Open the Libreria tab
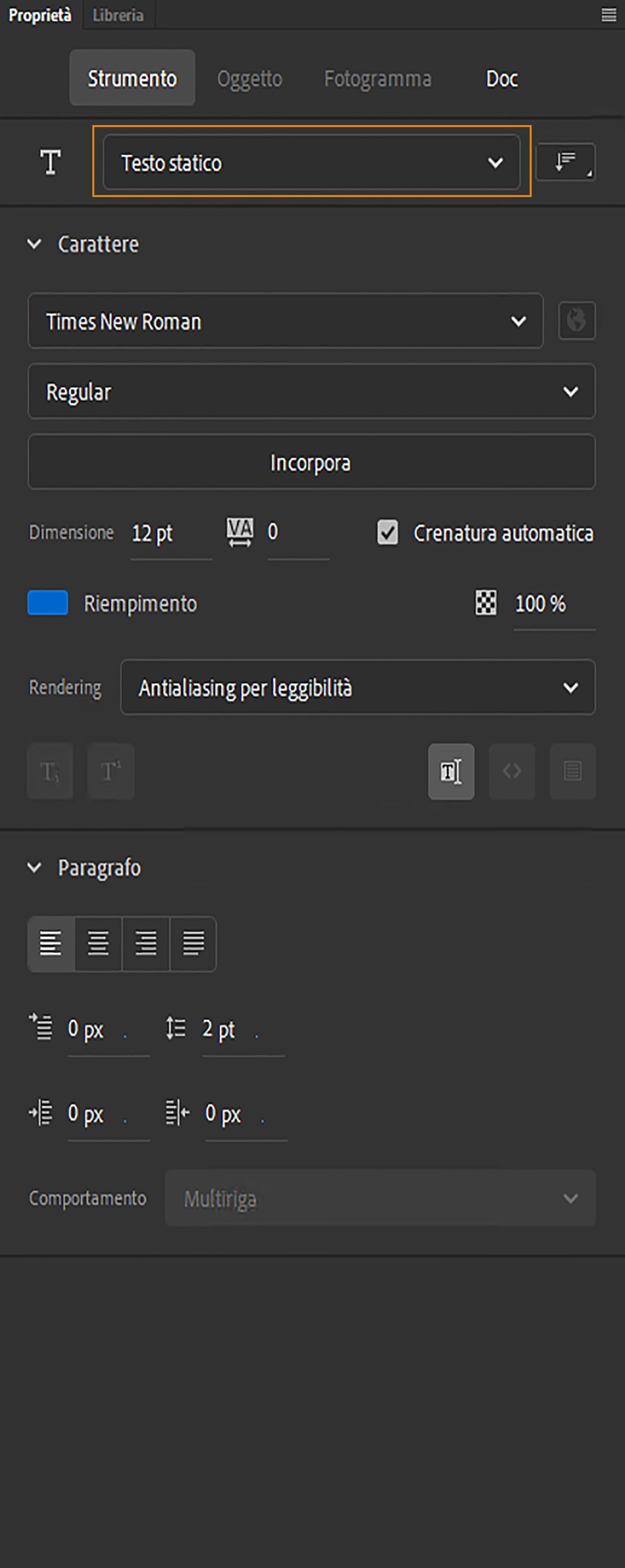 [118, 14]
